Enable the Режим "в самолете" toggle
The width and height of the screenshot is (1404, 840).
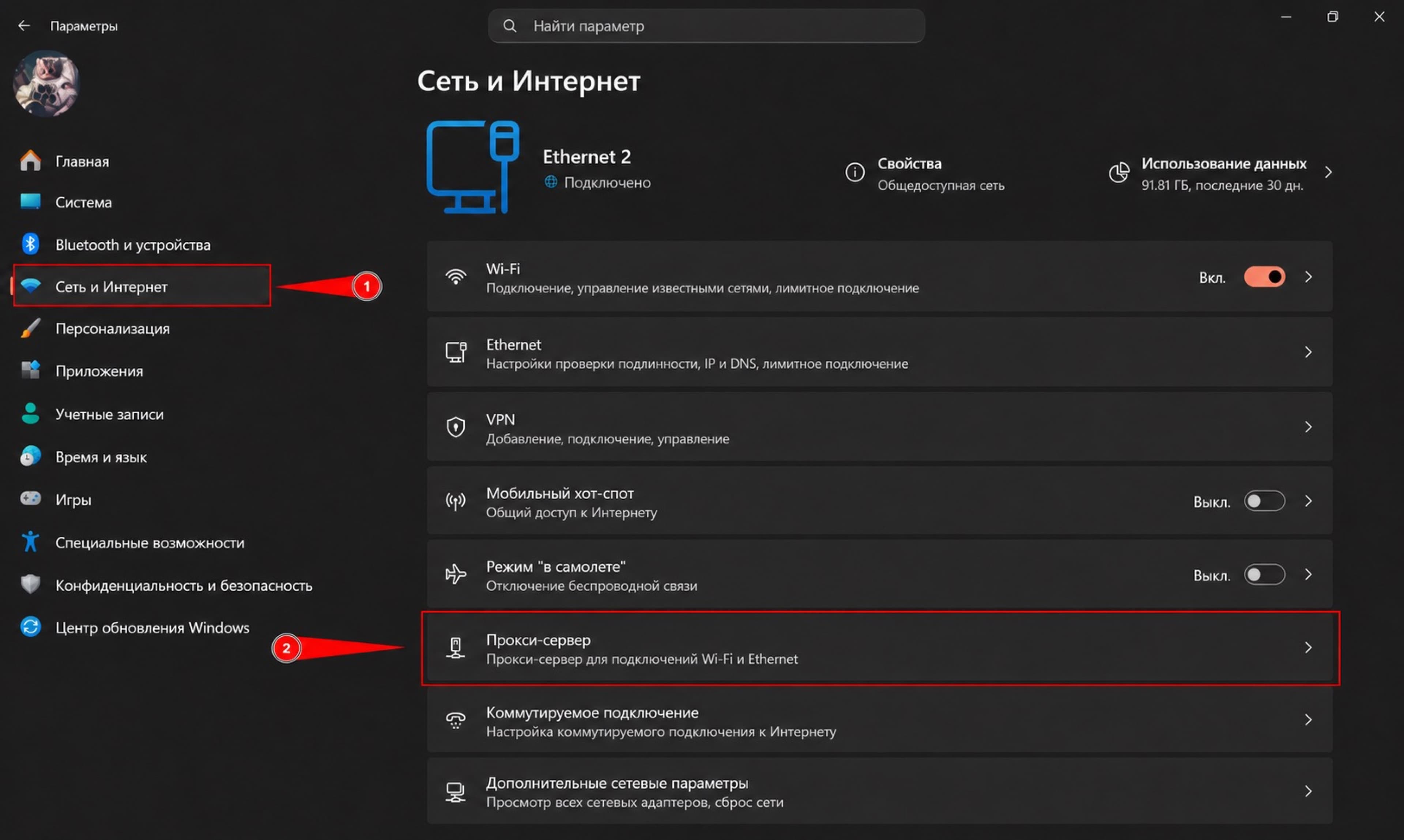pyautogui.click(x=1265, y=575)
